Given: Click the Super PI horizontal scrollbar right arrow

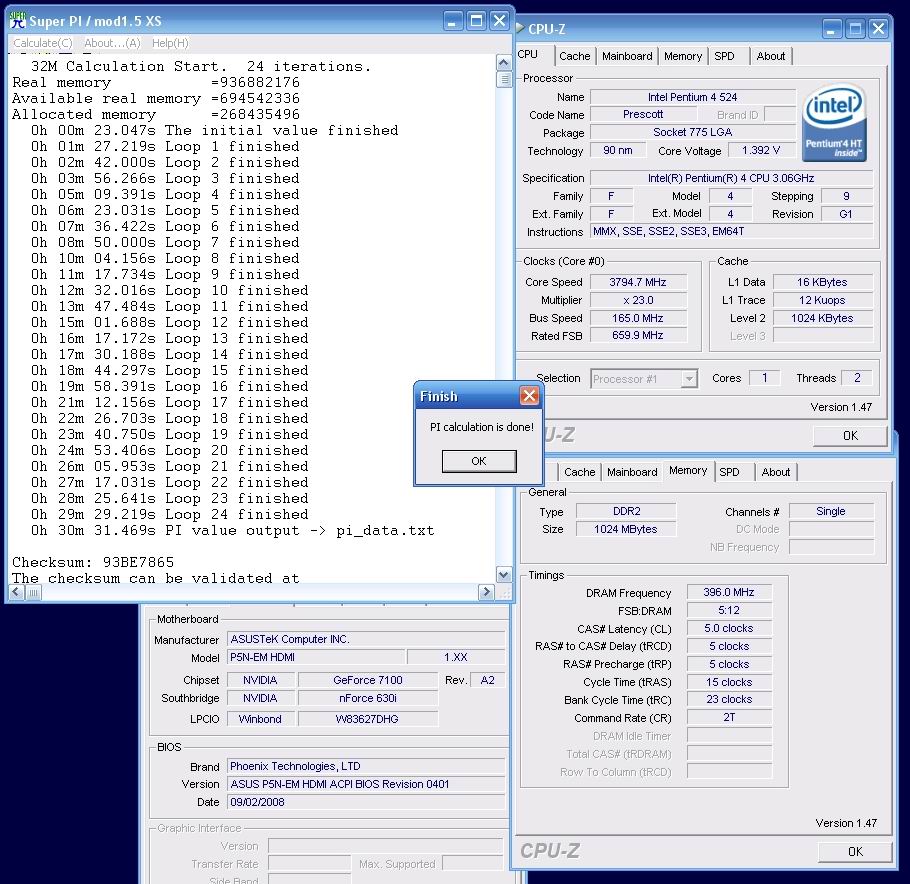Looking at the screenshot, I should [486, 592].
